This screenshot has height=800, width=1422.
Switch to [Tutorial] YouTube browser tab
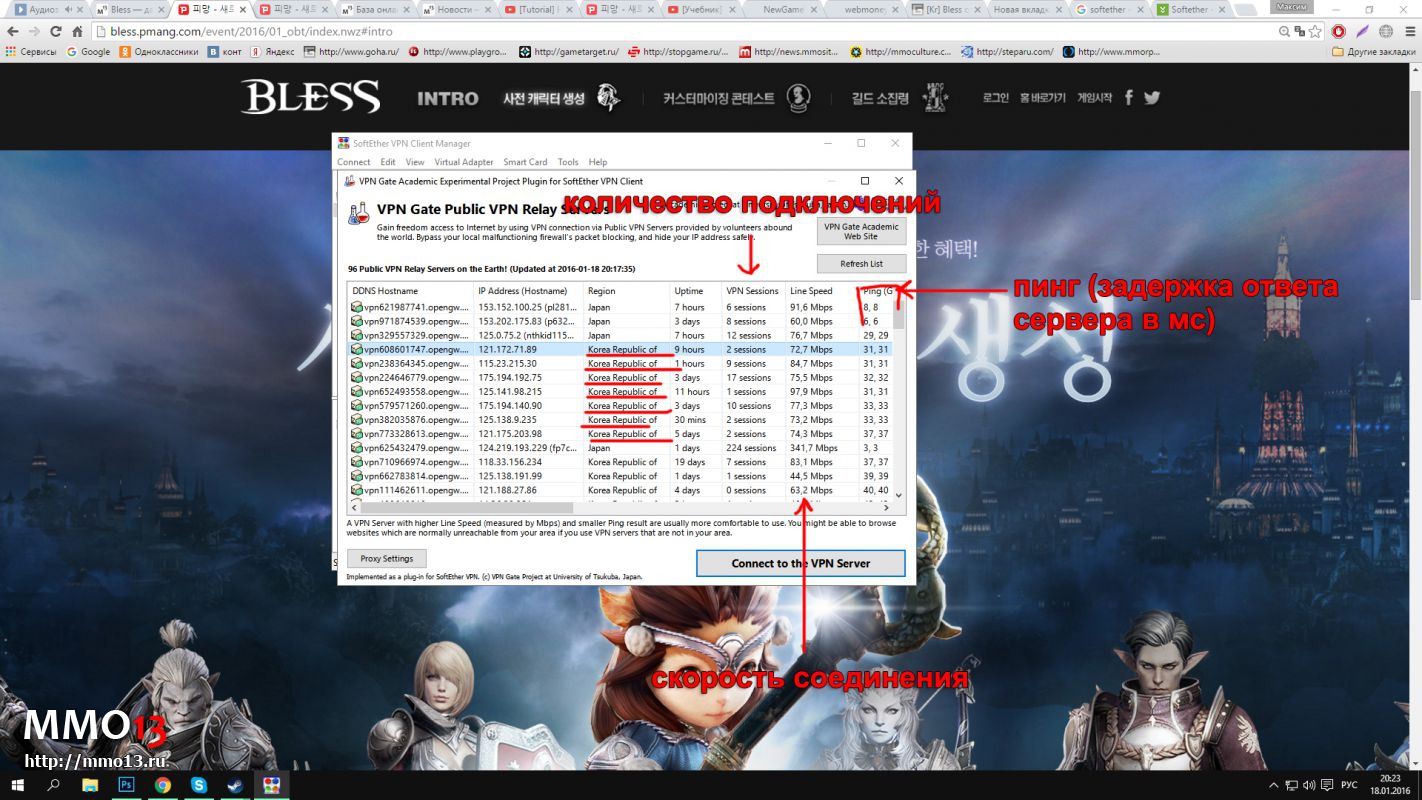coord(536,9)
